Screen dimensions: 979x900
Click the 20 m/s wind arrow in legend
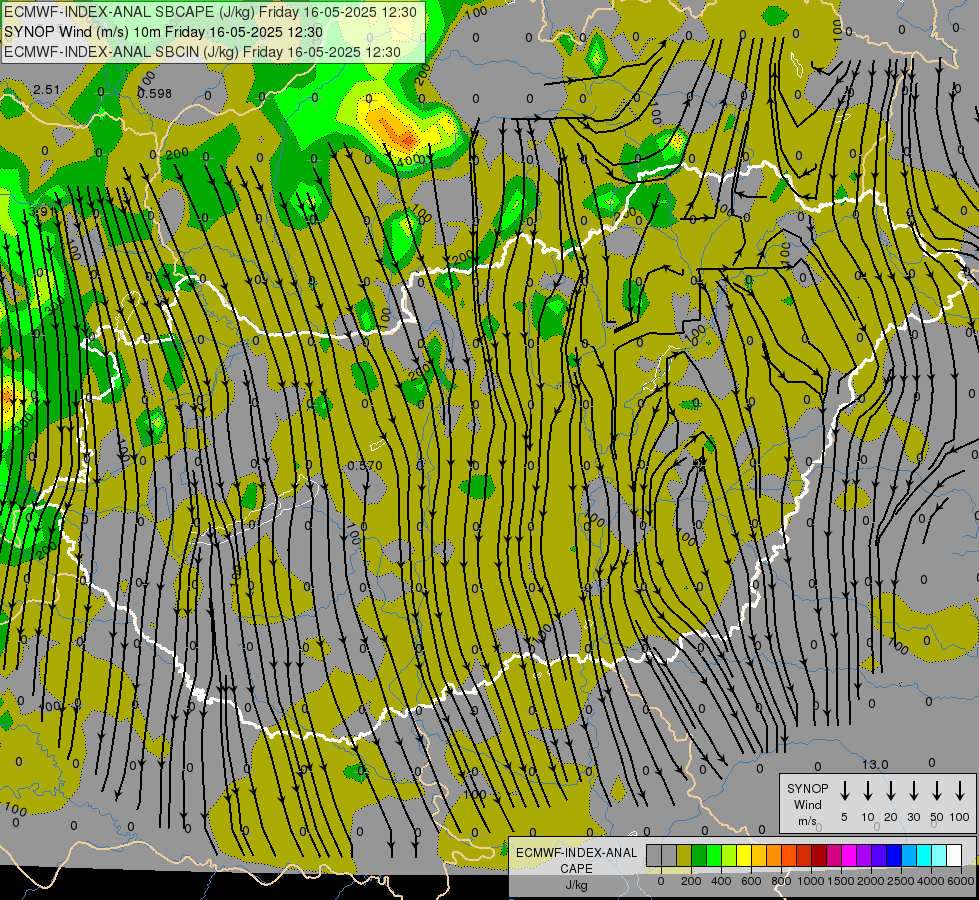click(x=891, y=791)
